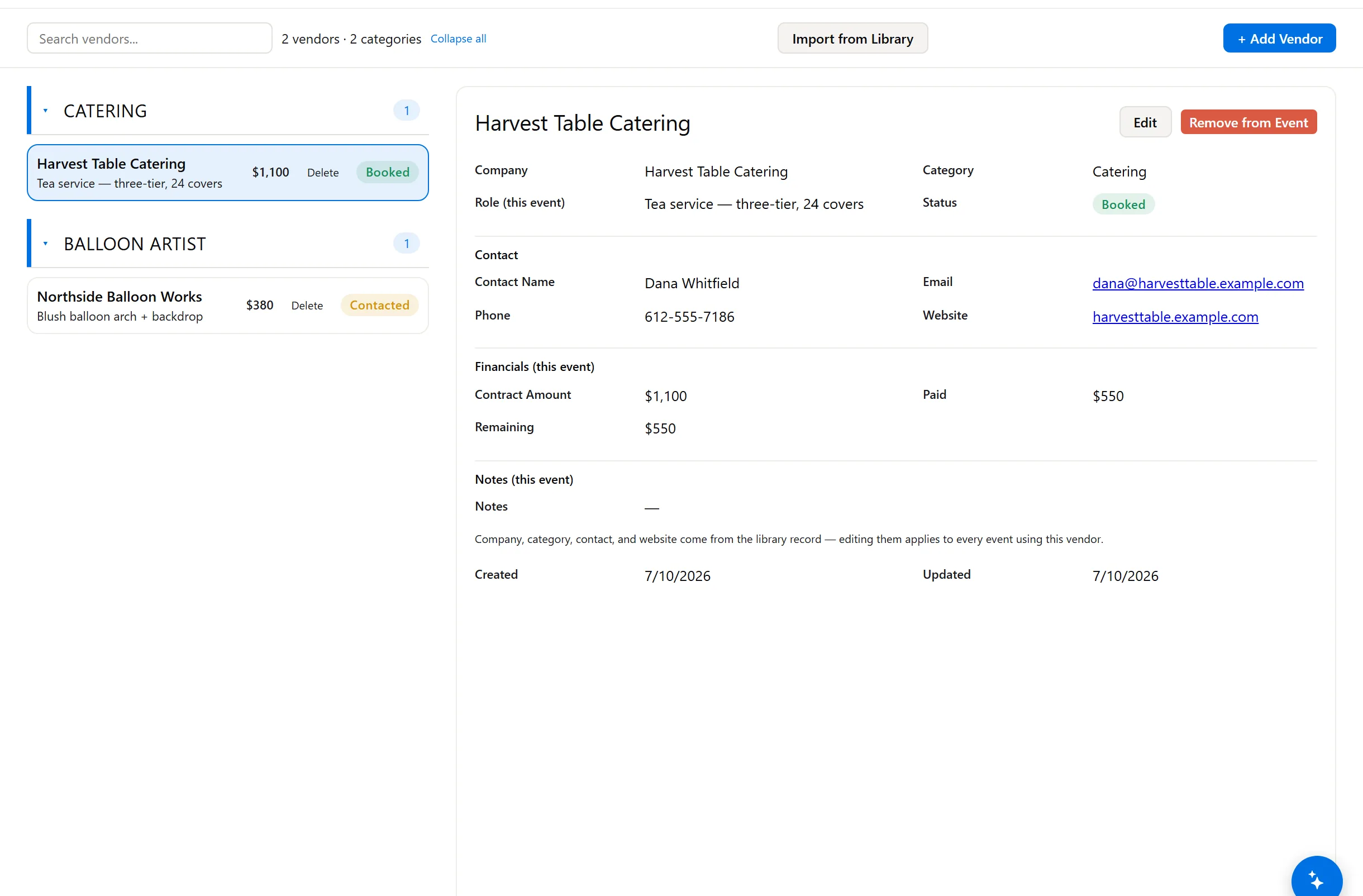Click the BALLOON ARTIST category header
This screenshot has width=1363, height=896.
coord(228,244)
